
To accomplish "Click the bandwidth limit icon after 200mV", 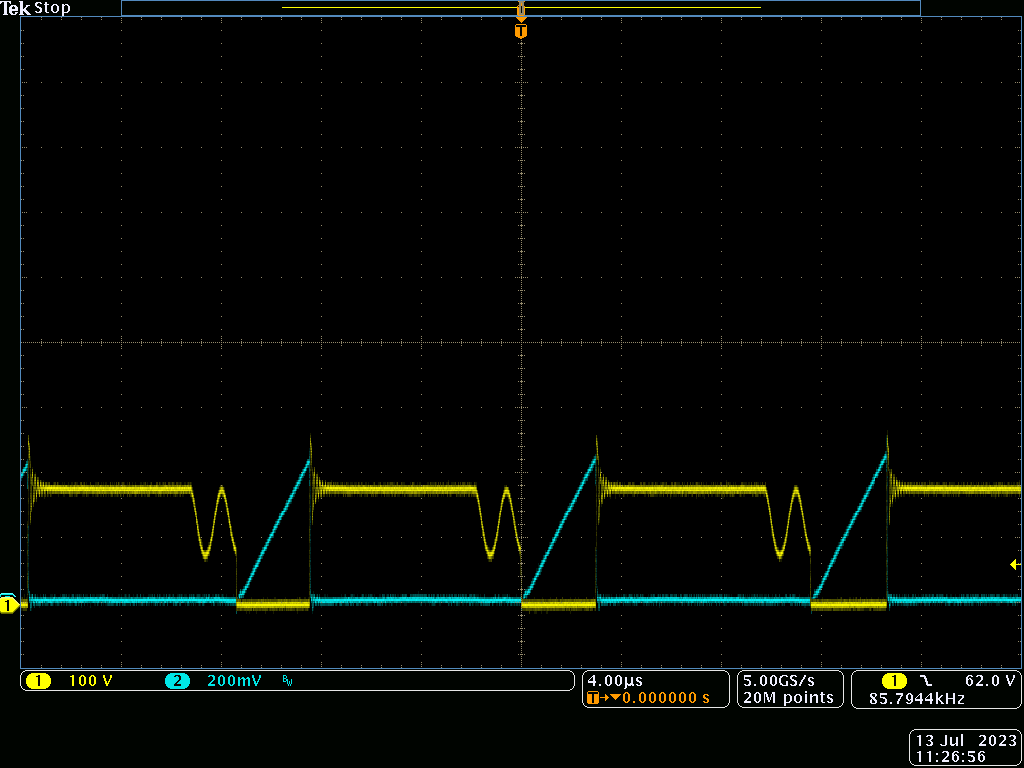I will tap(288, 681).
